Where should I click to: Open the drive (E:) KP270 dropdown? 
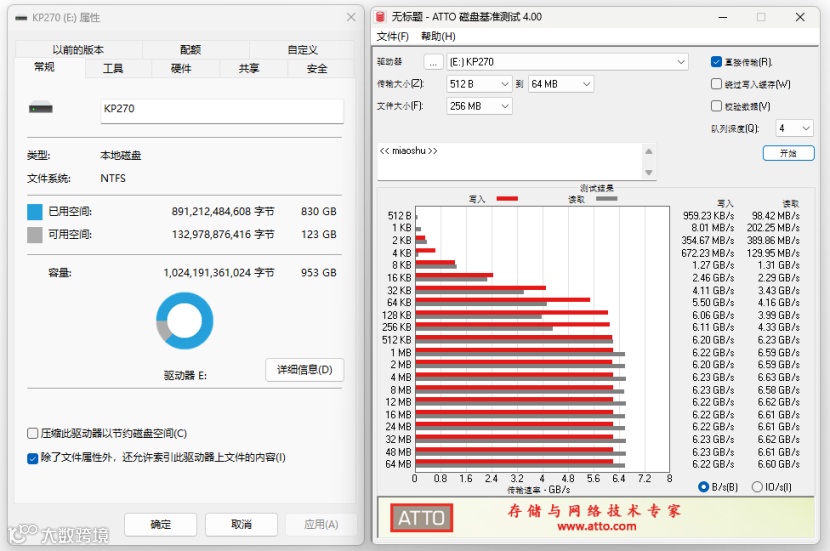[x=567, y=62]
